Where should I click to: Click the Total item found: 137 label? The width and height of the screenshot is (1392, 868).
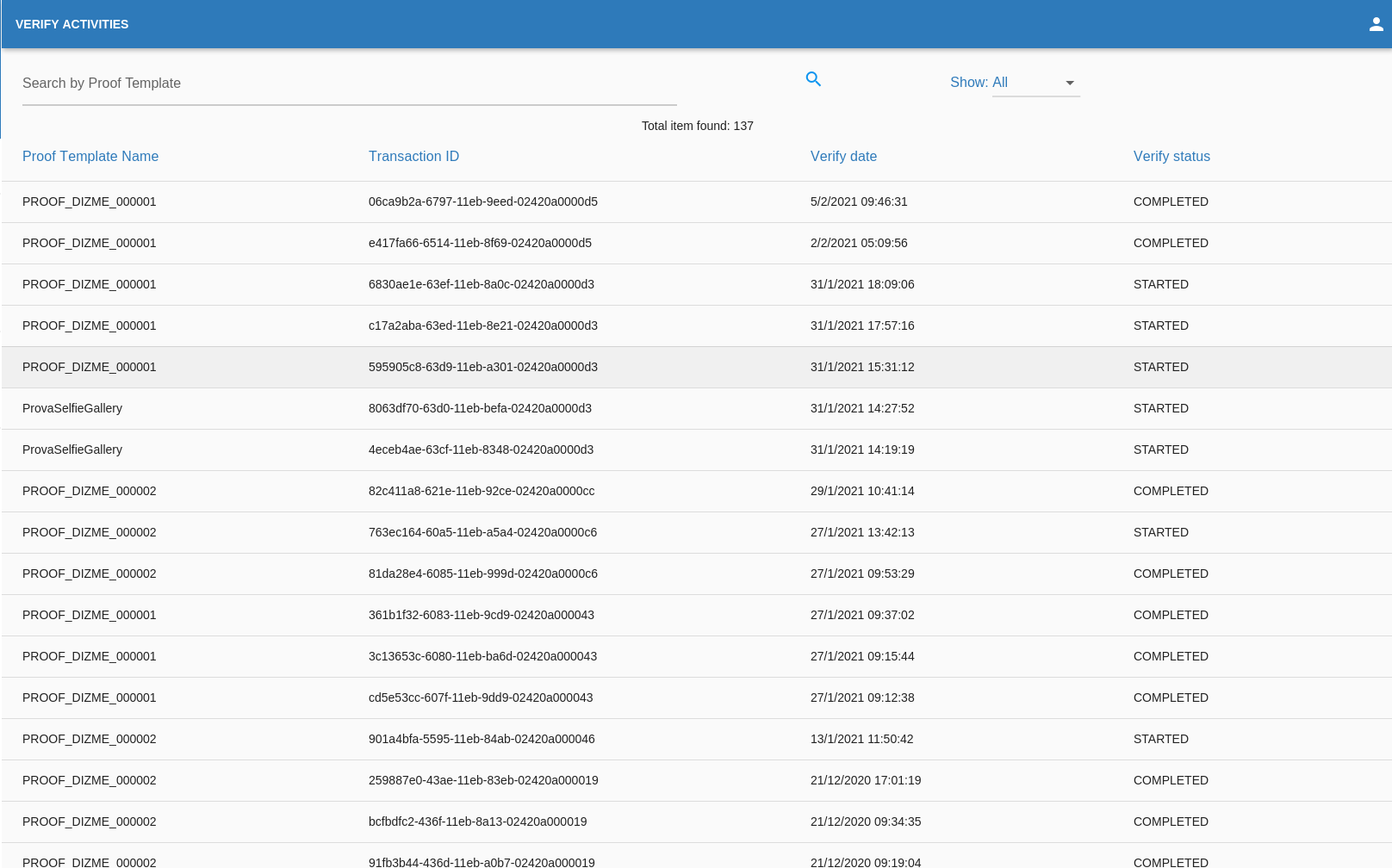click(698, 126)
